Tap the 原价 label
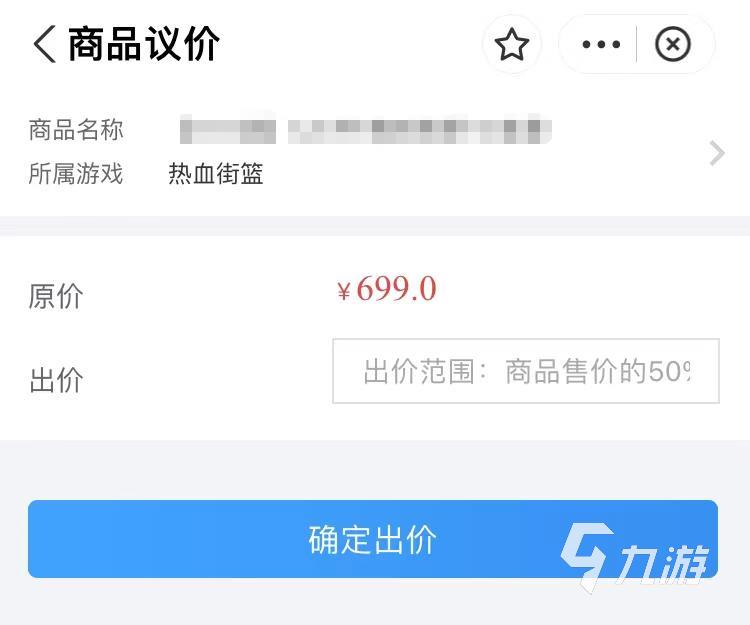Viewport: 750px width, 625px height. click(56, 296)
